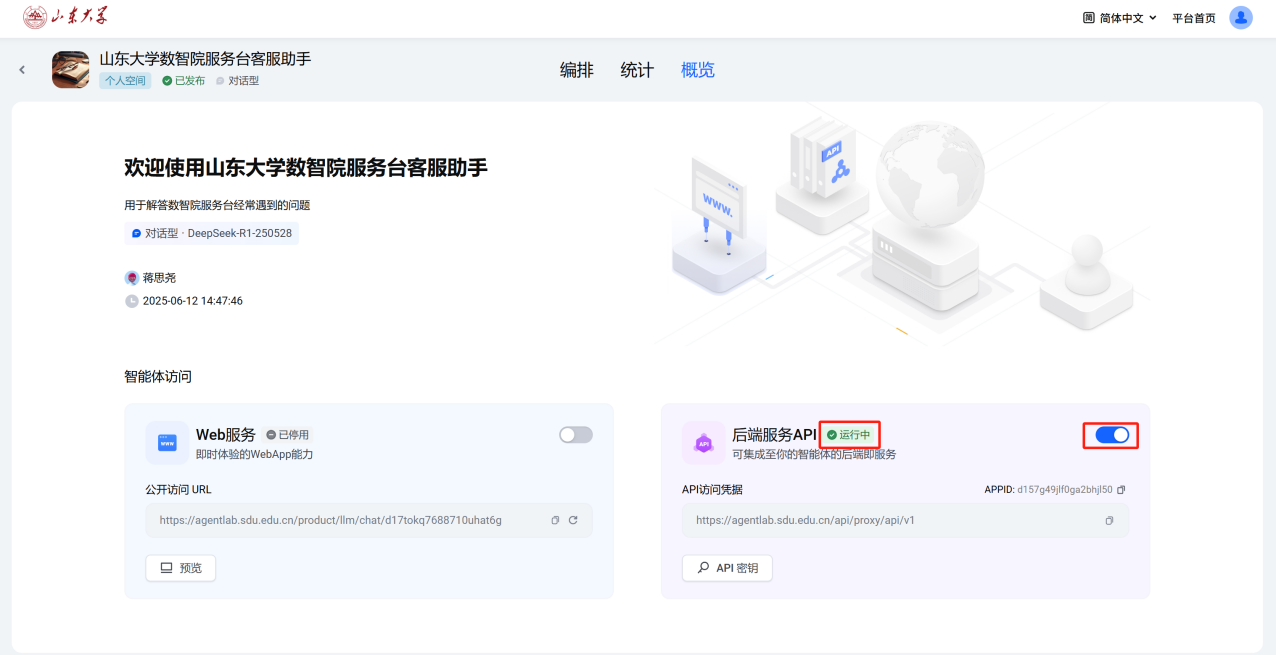Click the timestamp 2025-06-12 14:47:46
Screen dimensions: 1276x655
193,301
